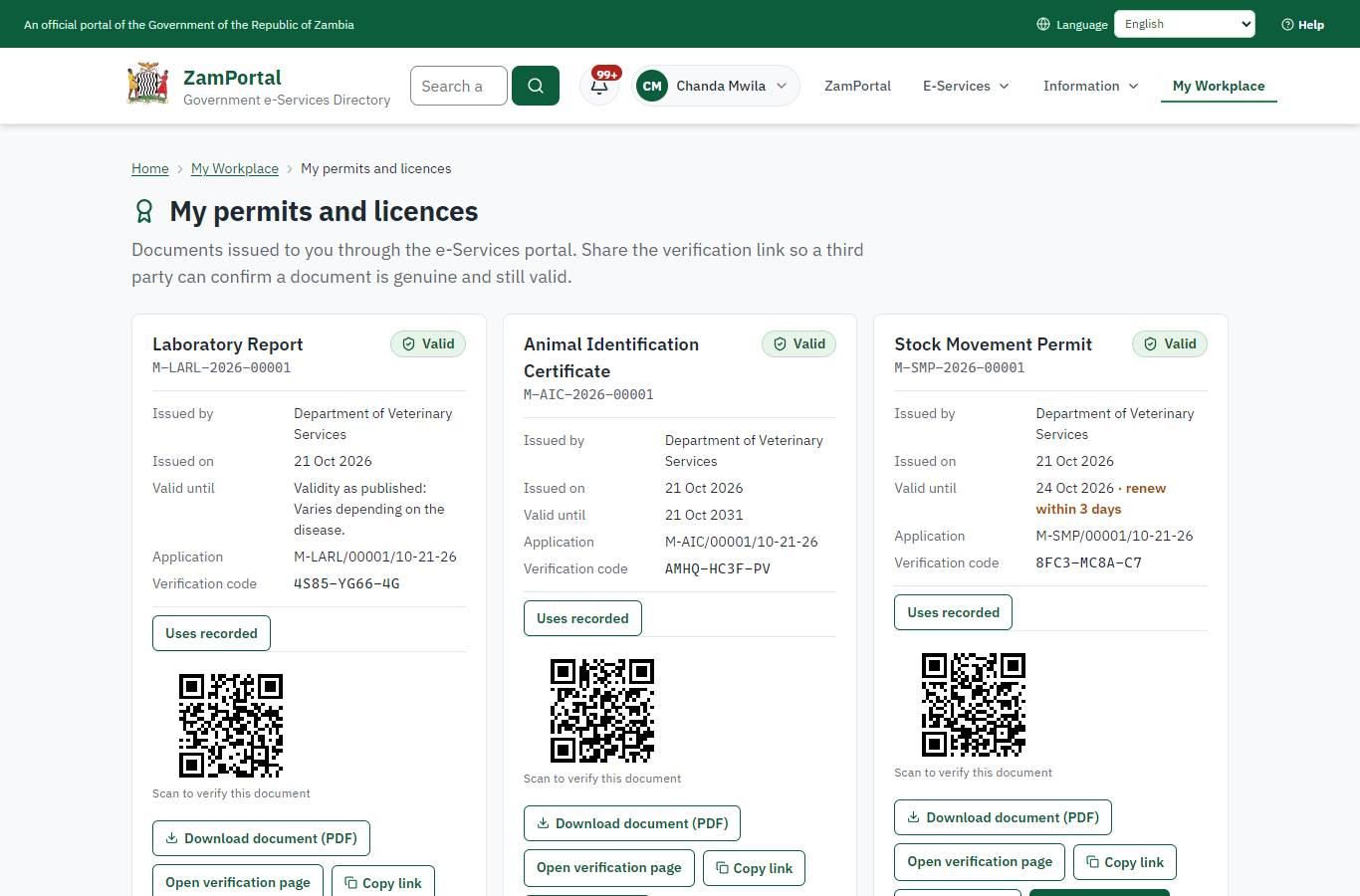Open the language selection dropdown
1360x896 pixels.
1185,24
